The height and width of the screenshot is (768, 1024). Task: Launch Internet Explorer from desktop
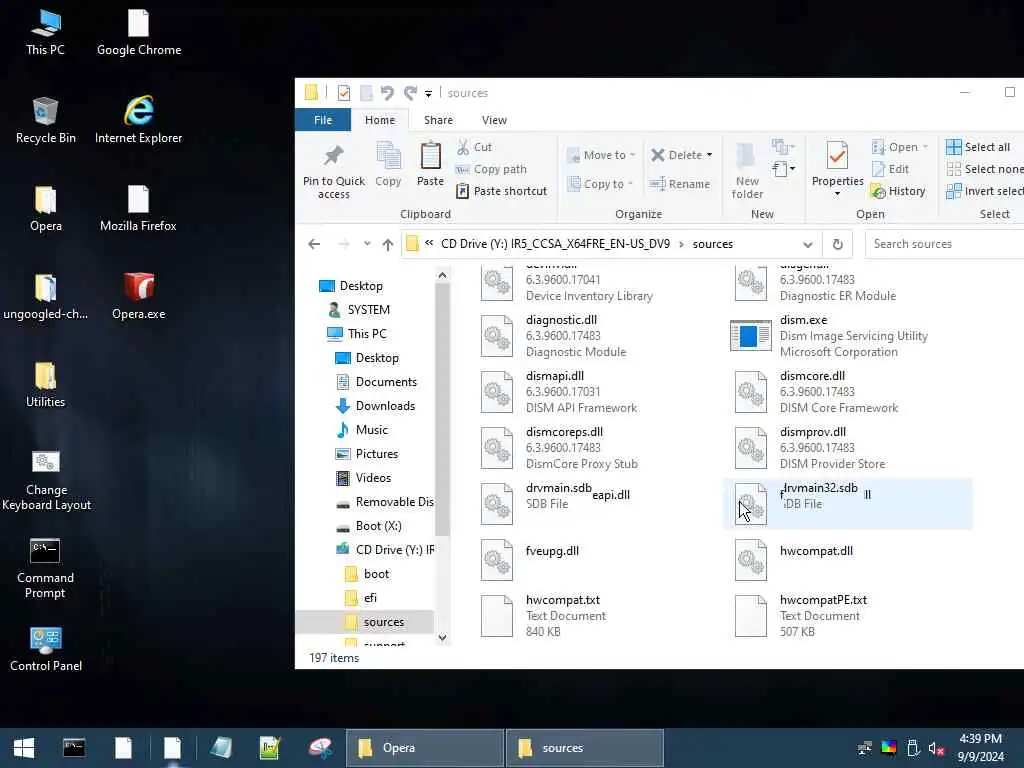tap(138, 121)
